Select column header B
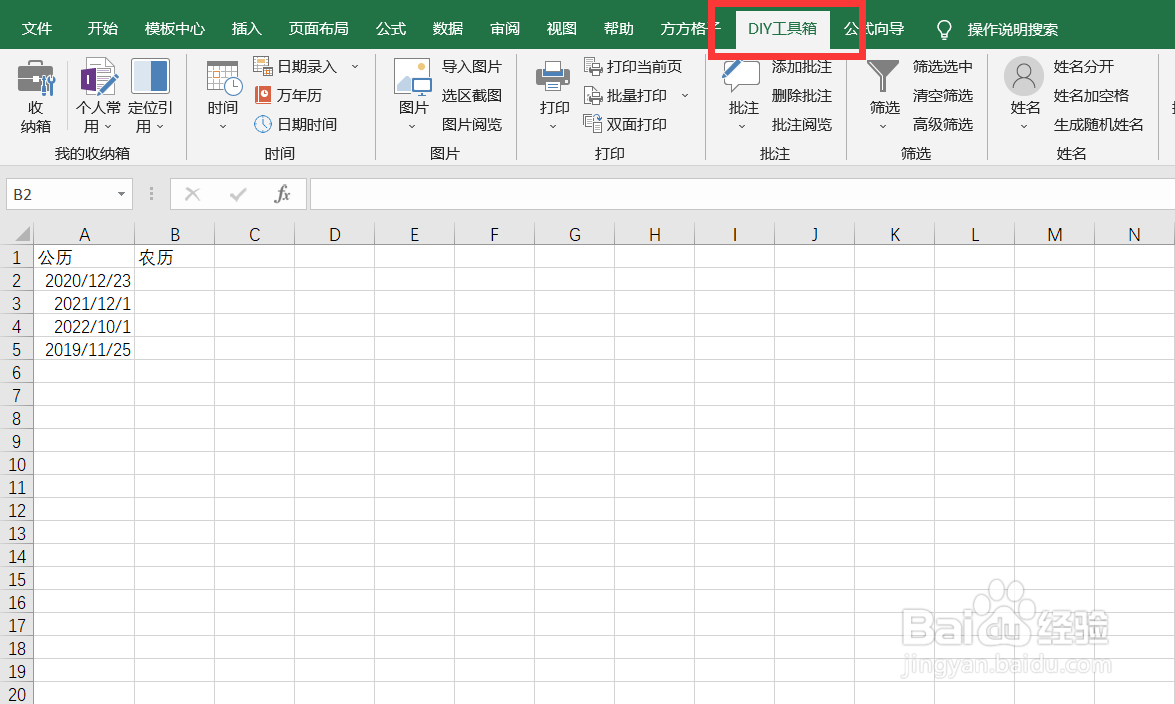This screenshot has width=1175, height=704. tap(175, 235)
